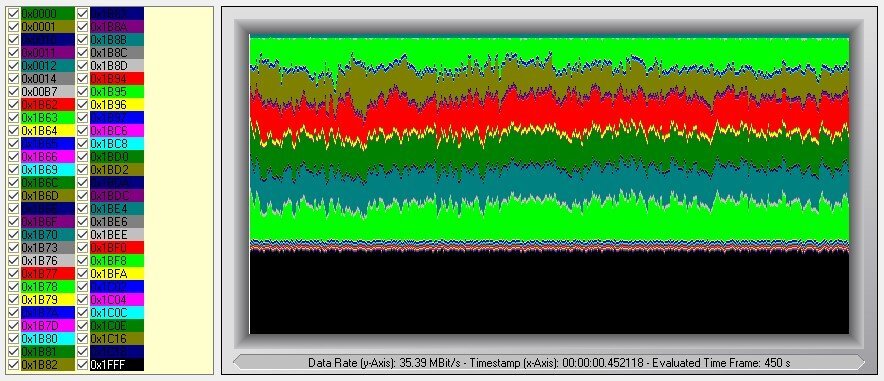884x381 pixels.
Task: Toggle the 0x0014 checkbox
Action: (x=14, y=78)
